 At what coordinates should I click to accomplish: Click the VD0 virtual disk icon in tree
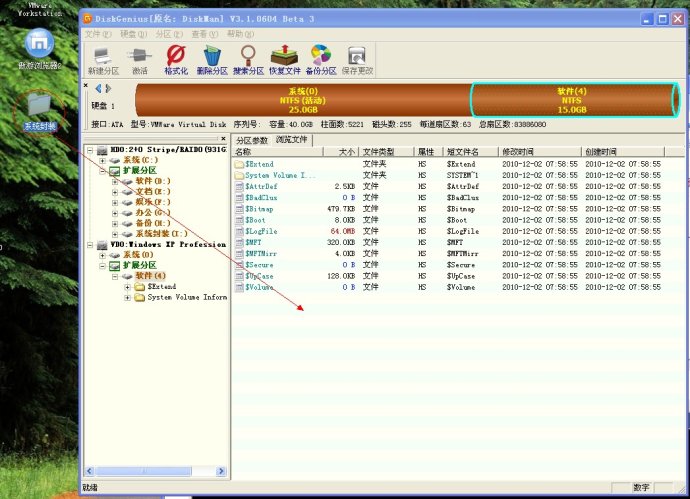click(x=102, y=245)
